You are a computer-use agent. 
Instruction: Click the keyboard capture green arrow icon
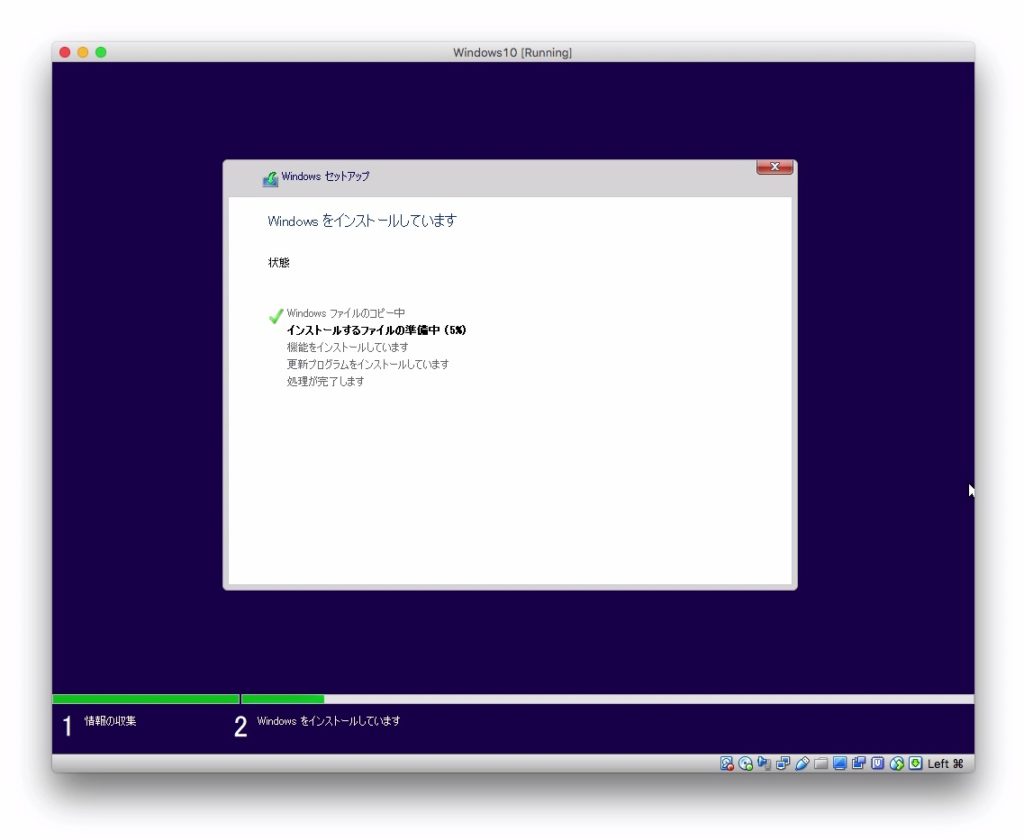tap(916, 763)
